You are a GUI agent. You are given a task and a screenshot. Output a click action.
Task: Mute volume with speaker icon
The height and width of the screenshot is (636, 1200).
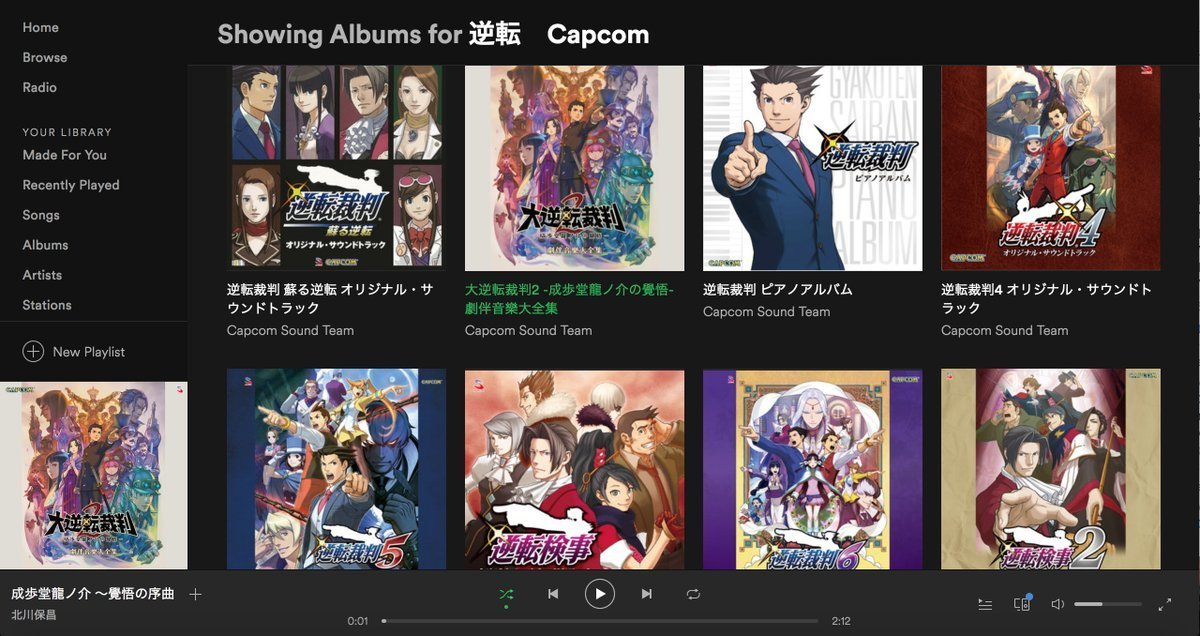tap(1058, 604)
